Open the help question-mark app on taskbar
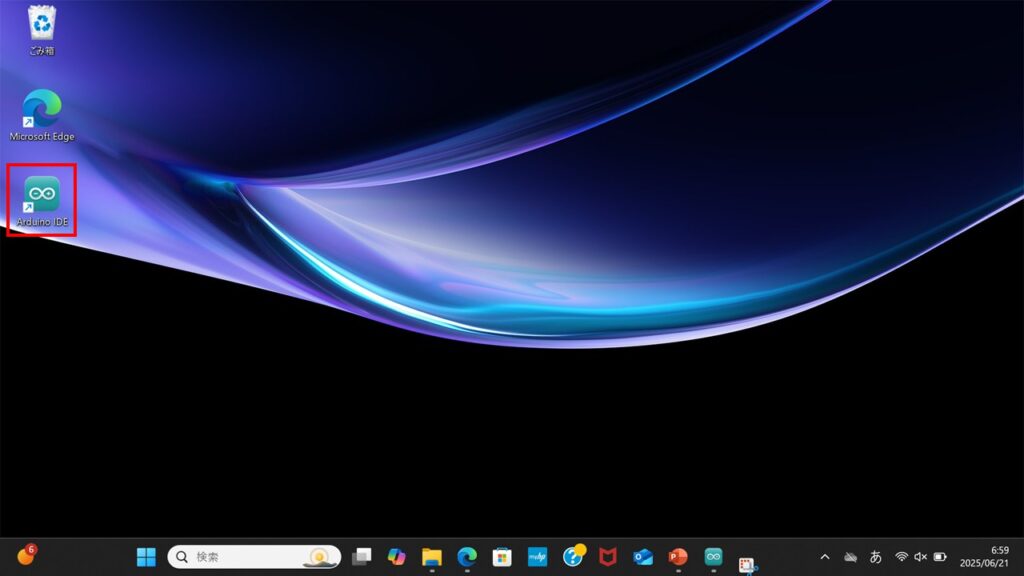Screen dimensions: 1024x576 (x=573, y=556)
